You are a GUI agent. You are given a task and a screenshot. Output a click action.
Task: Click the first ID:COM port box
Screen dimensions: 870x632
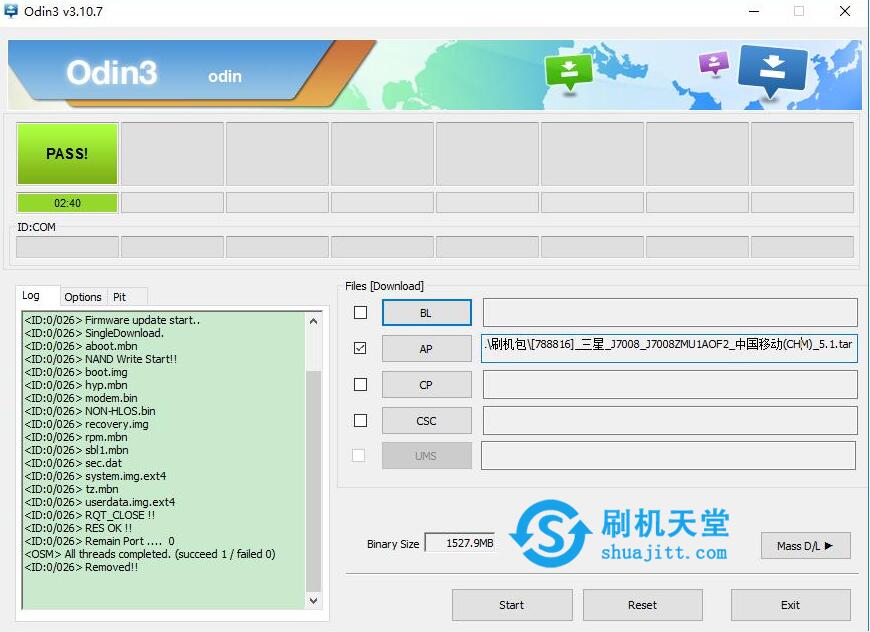(67, 247)
